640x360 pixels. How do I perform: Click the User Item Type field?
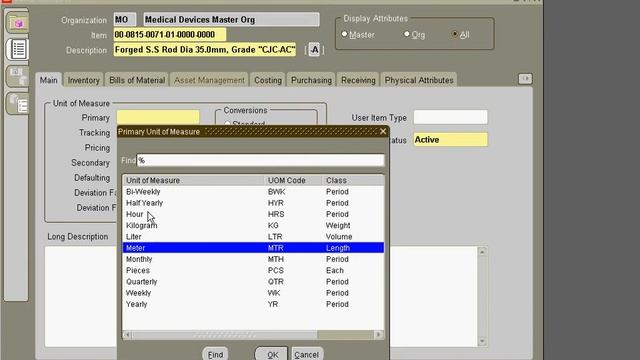450,118
